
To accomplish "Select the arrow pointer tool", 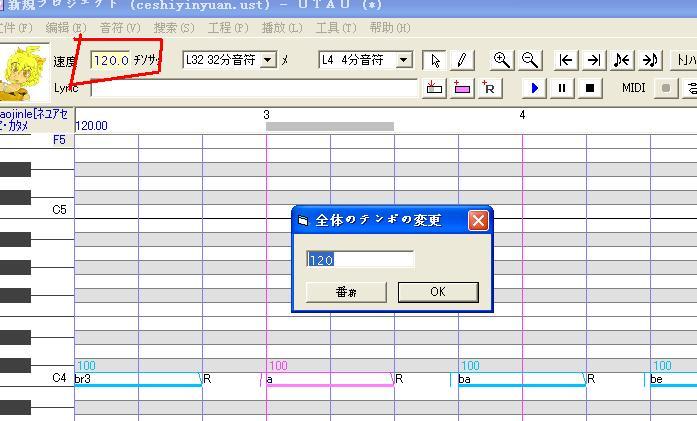I will tap(434, 60).
